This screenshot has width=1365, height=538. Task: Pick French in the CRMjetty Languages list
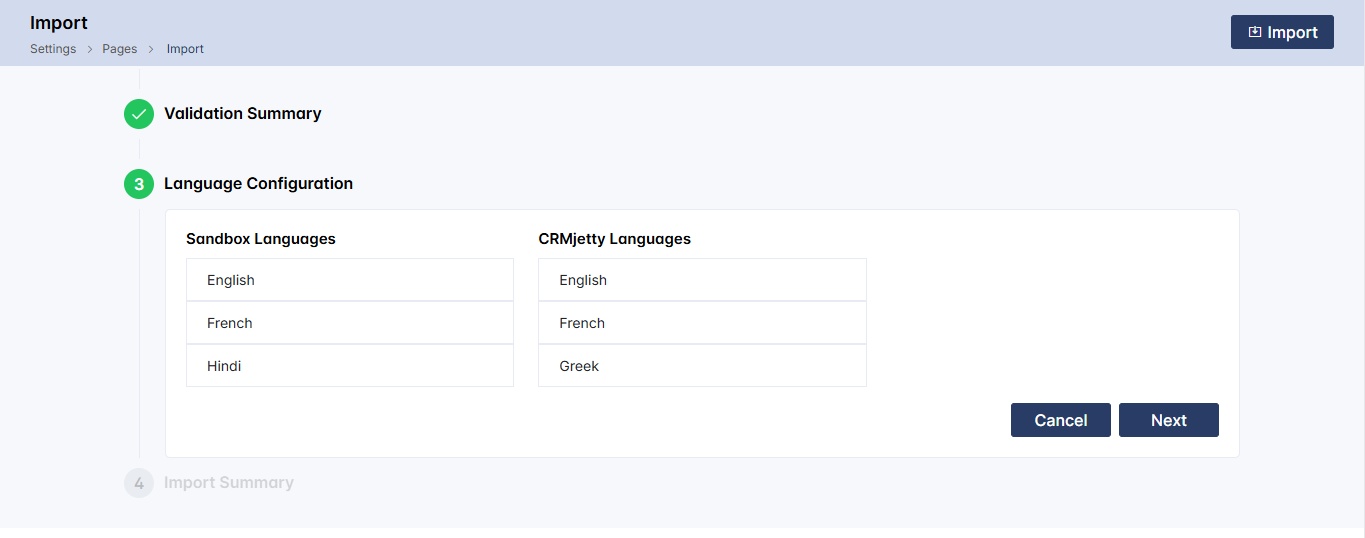coord(702,323)
